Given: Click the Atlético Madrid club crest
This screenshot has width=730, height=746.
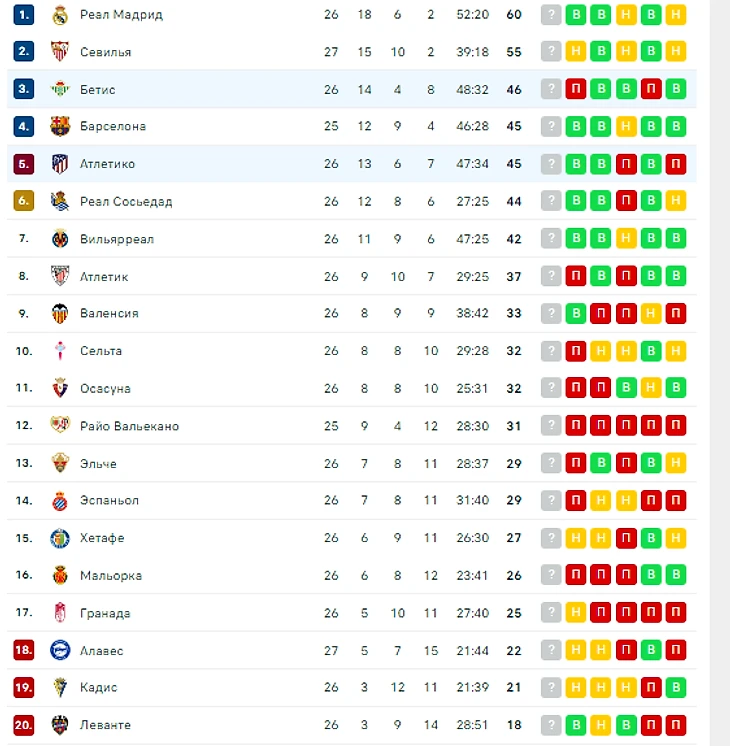Looking at the screenshot, I should pyautogui.click(x=60, y=164).
